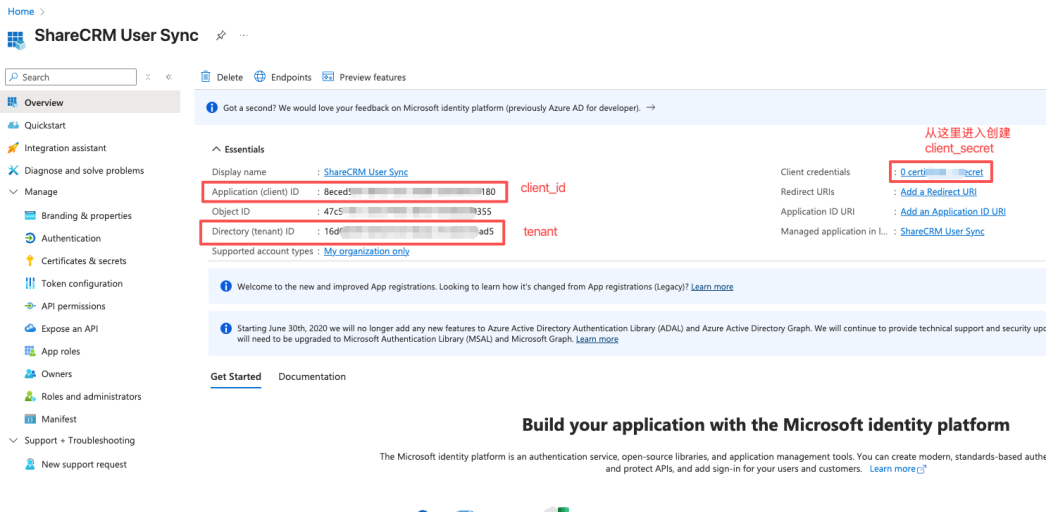Collapse the Essentials section
This screenshot has height=512, width=1046.
click(x=216, y=149)
